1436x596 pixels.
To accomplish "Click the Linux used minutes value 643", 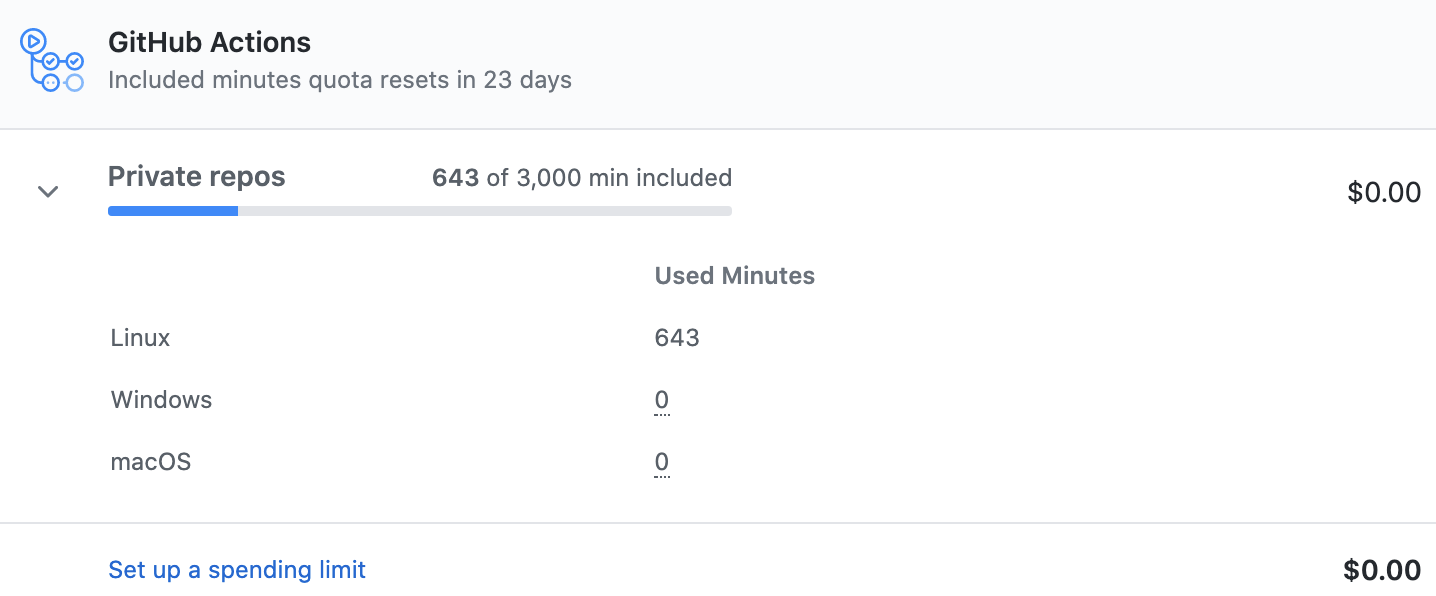I will pos(677,338).
